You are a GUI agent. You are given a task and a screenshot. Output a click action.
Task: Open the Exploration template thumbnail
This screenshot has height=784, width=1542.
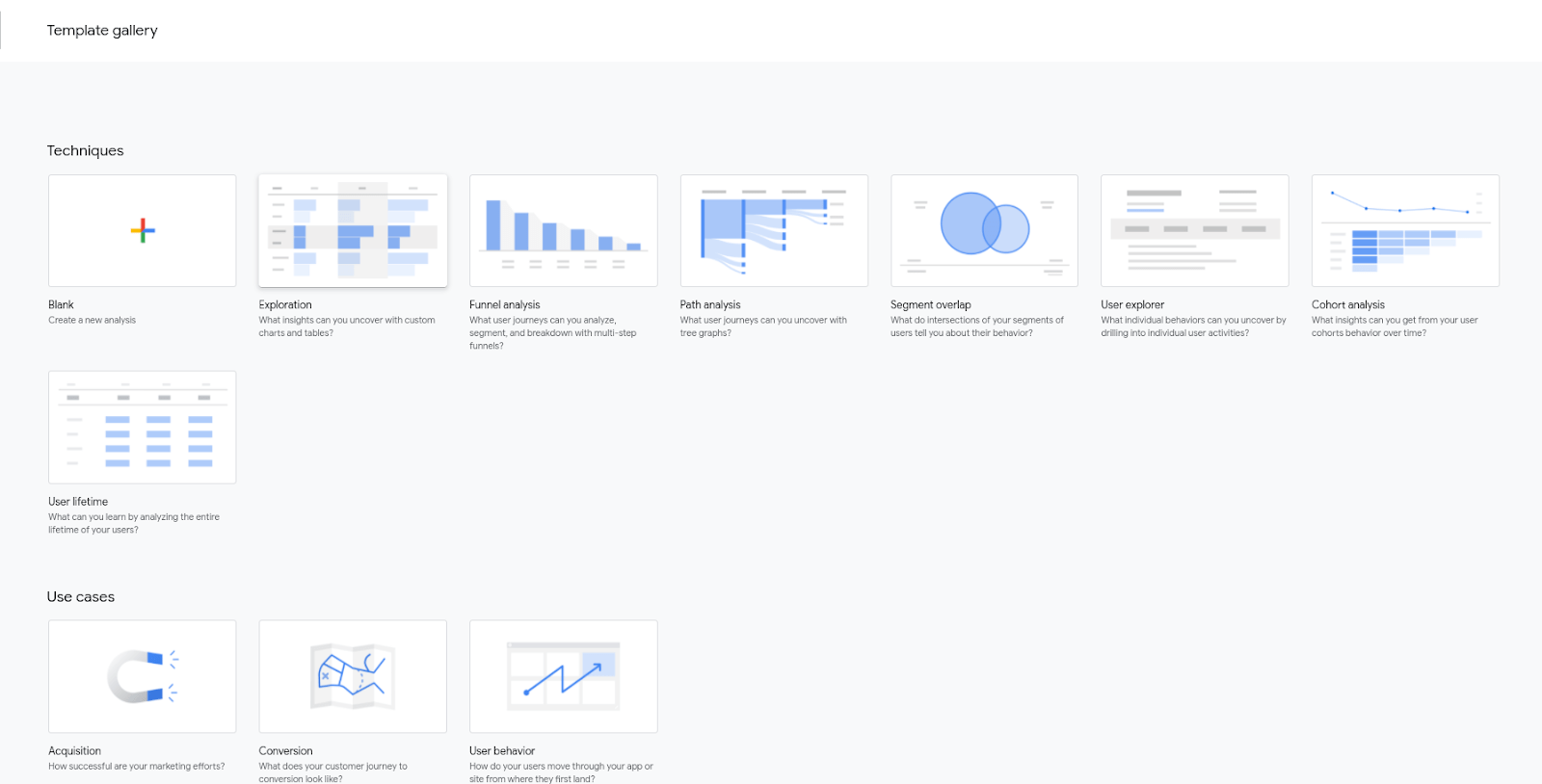coord(353,230)
